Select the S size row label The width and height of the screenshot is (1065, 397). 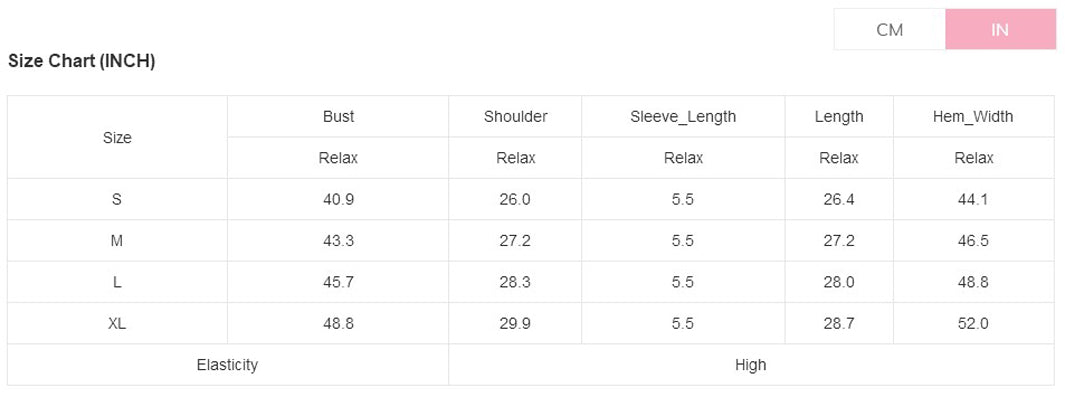click(117, 200)
